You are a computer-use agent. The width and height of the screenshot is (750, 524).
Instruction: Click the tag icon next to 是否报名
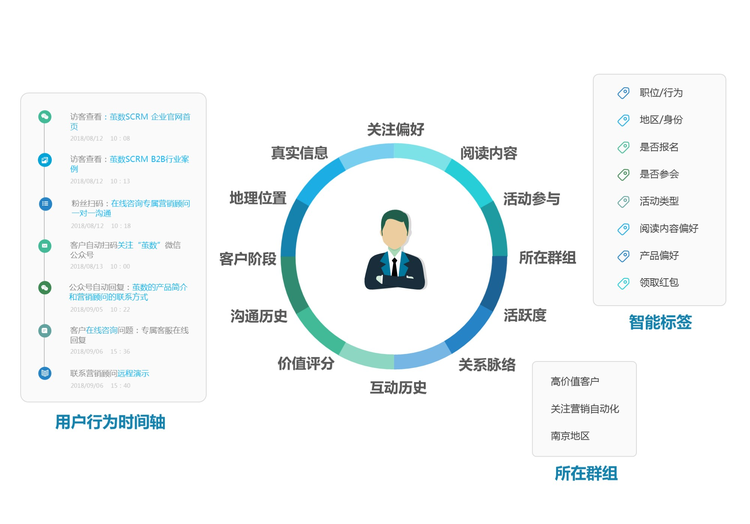pyautogui.click(x=623, y=147)
